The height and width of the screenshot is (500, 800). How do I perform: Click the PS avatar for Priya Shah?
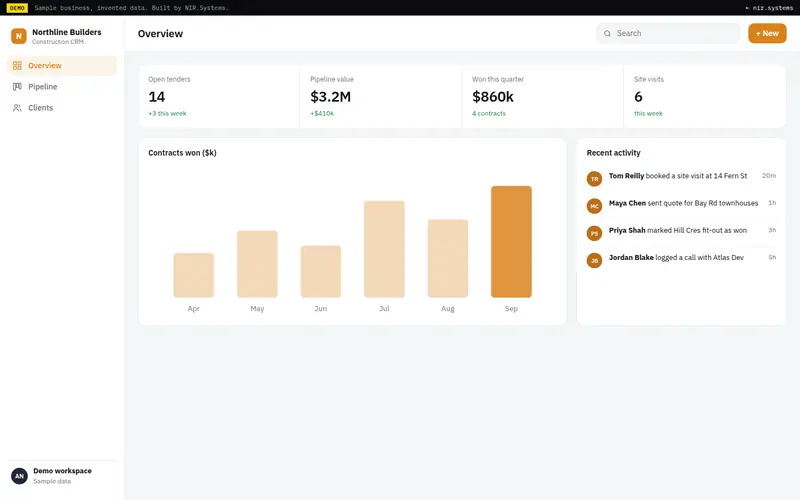pyautogui.click(x=594, y=233)
